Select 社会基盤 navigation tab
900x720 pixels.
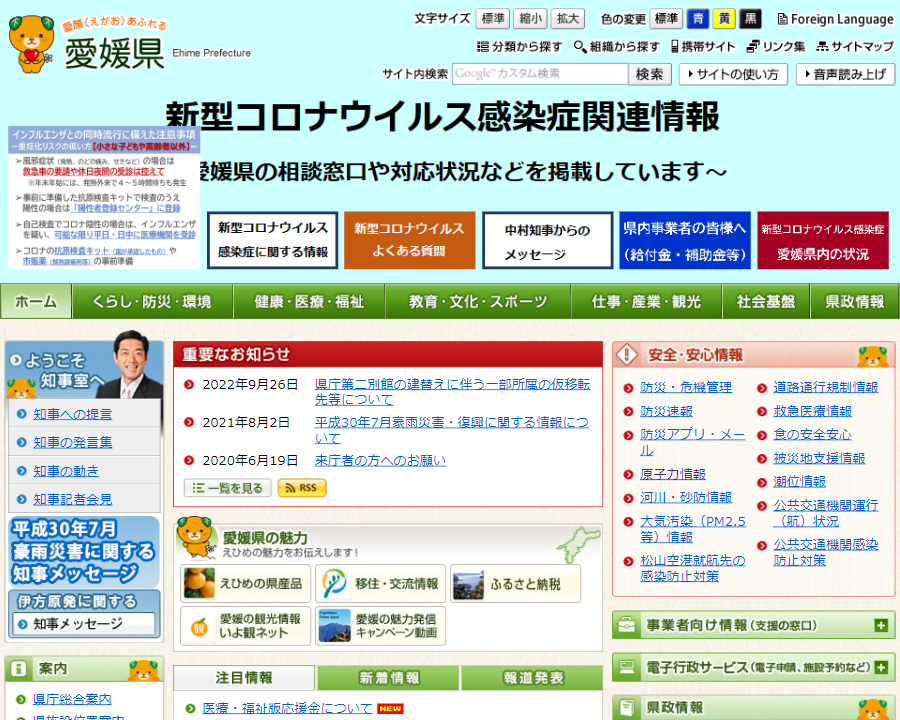pos(766,301)
